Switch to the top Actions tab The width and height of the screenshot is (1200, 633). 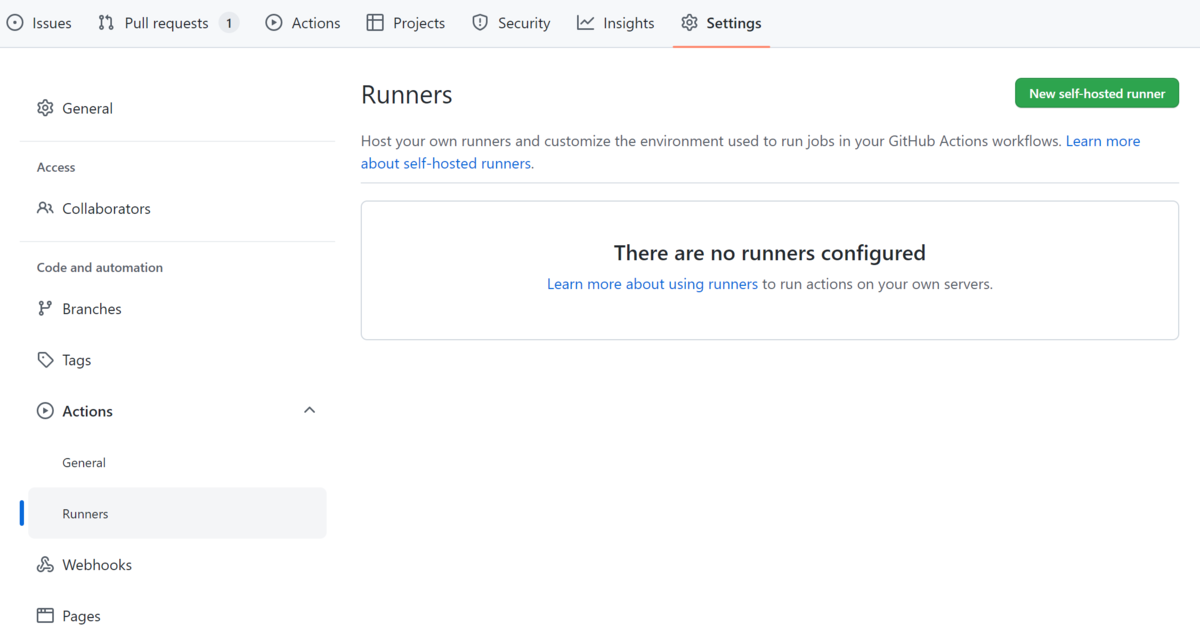pos(303,23)
